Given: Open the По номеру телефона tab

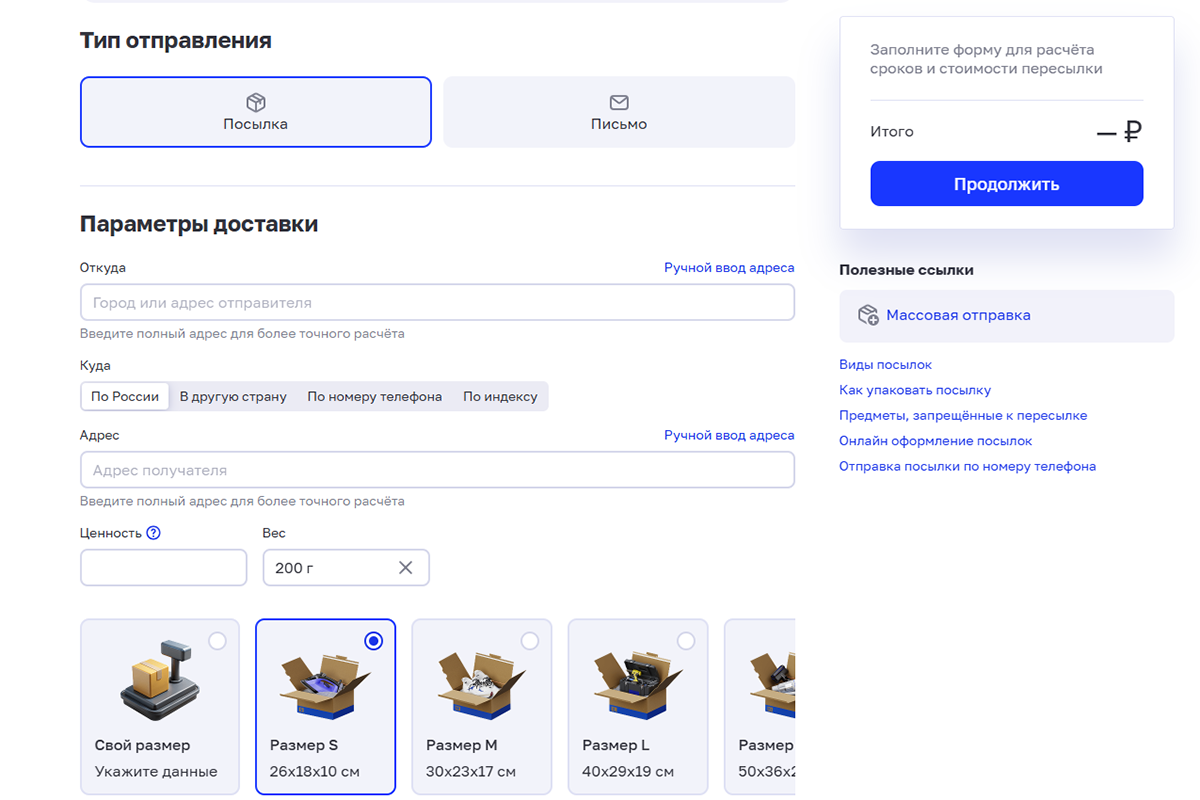Looking at the screenshot, I should click(375, 396).
